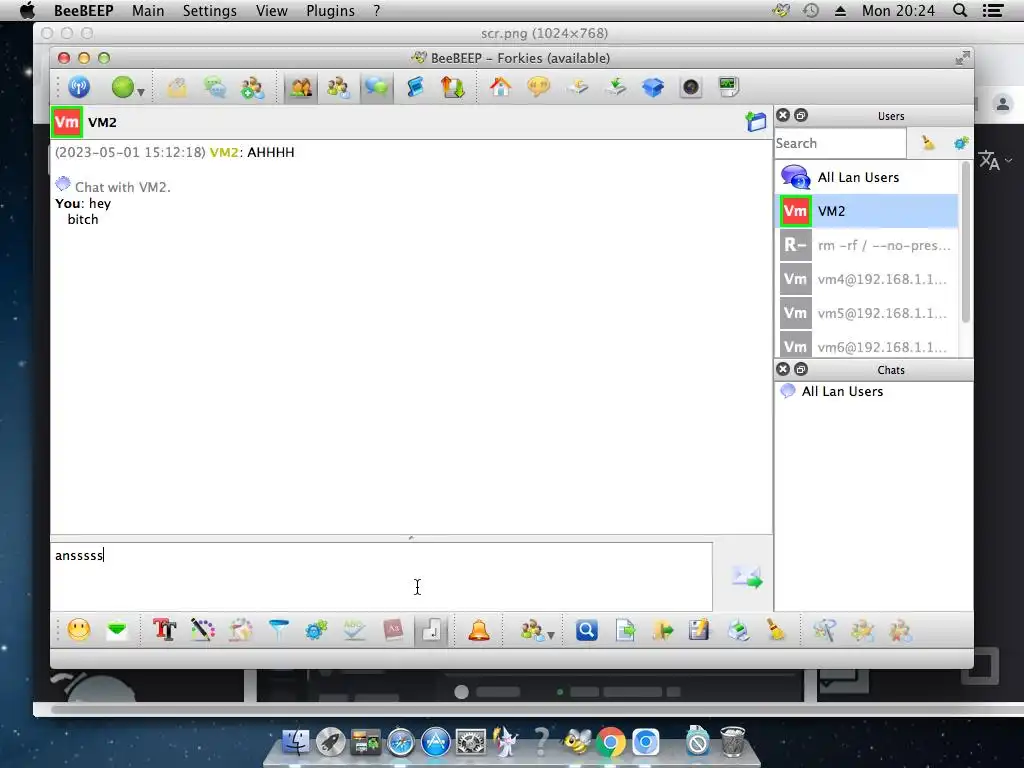Click the save chat notepad icon
The height and width of the screenshot is (768, 1024).
pyautogui.click(x=699, y=630)
